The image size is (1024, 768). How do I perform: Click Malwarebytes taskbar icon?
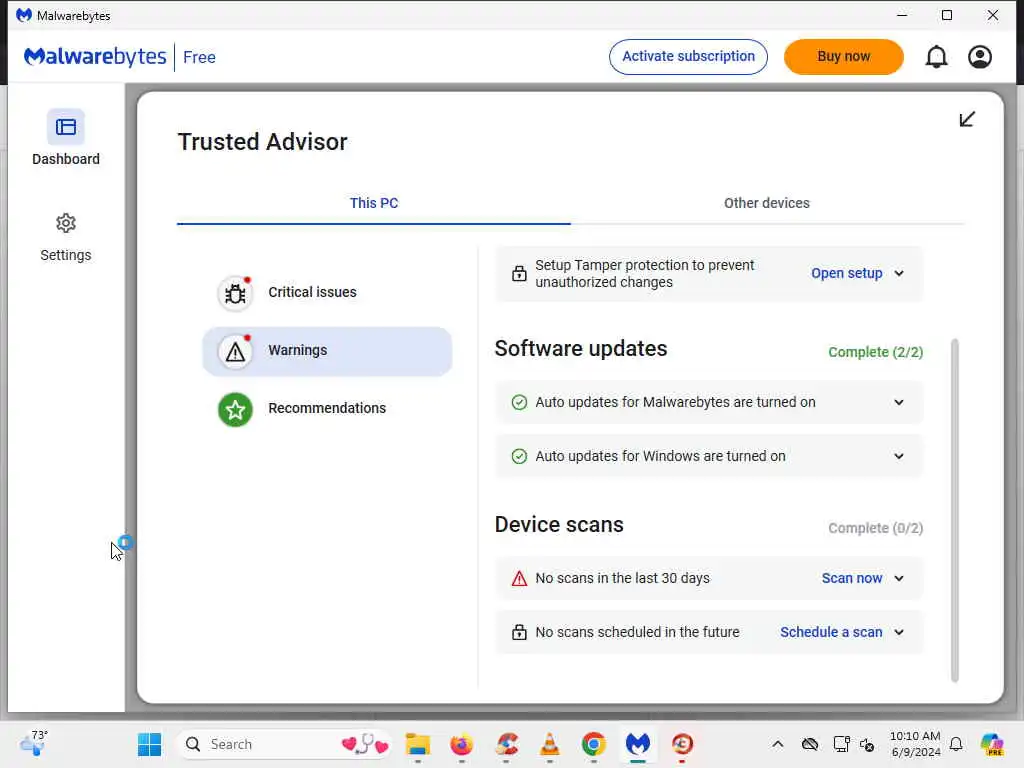(x=638, y=744)
